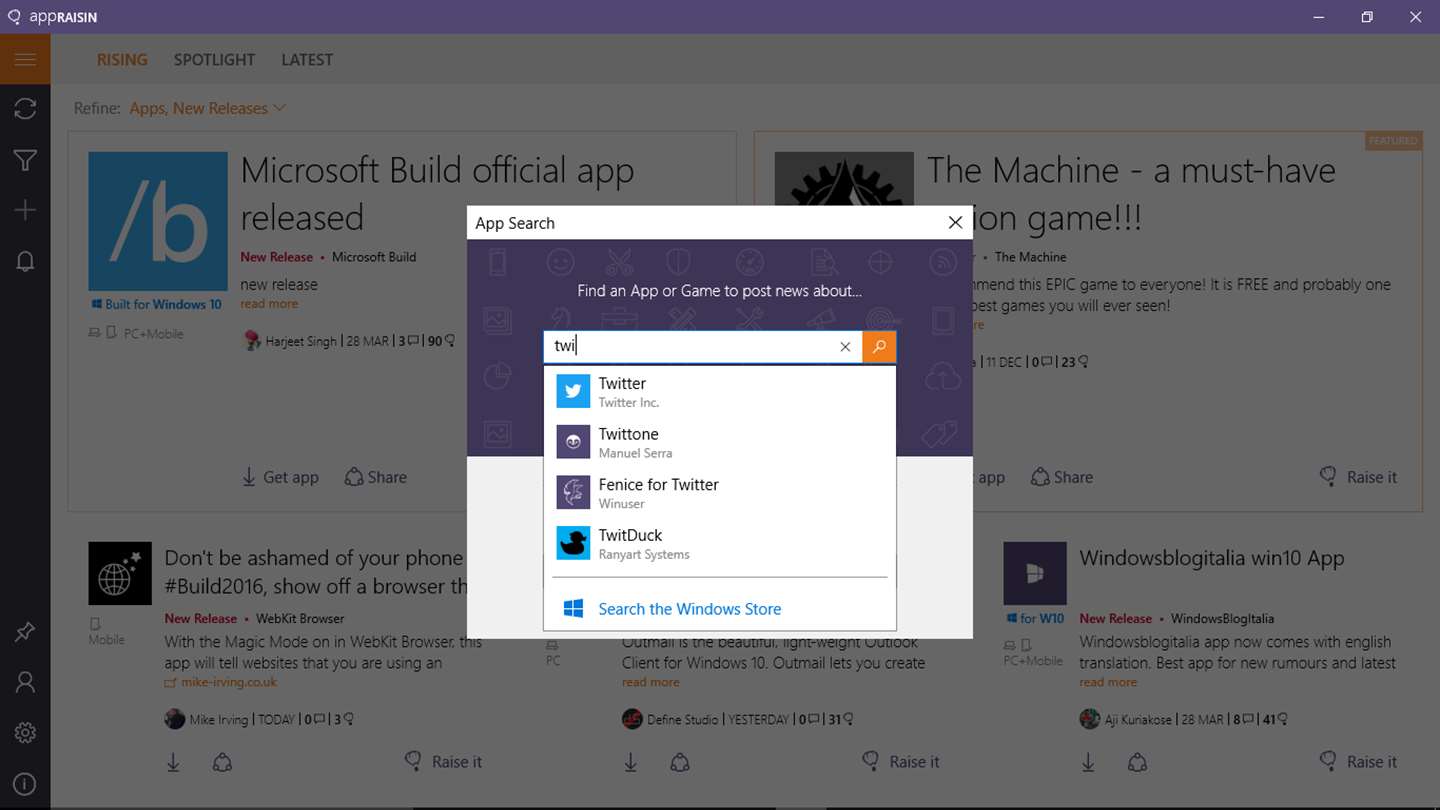Viewport: 1440px width, 810px height.
Task: Choose Twittone from the search suggestions
Action: coord(720,442)
